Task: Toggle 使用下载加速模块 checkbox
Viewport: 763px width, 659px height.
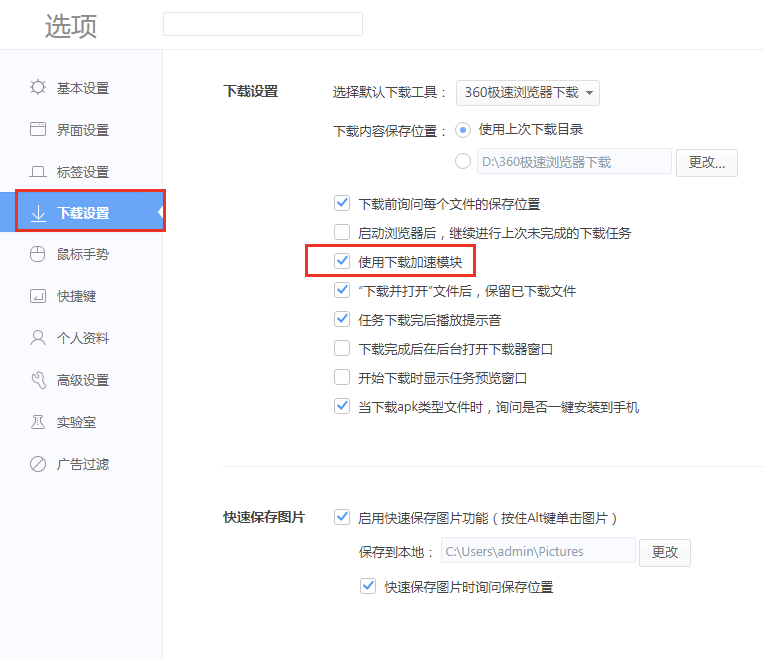Action: [342, 261]
